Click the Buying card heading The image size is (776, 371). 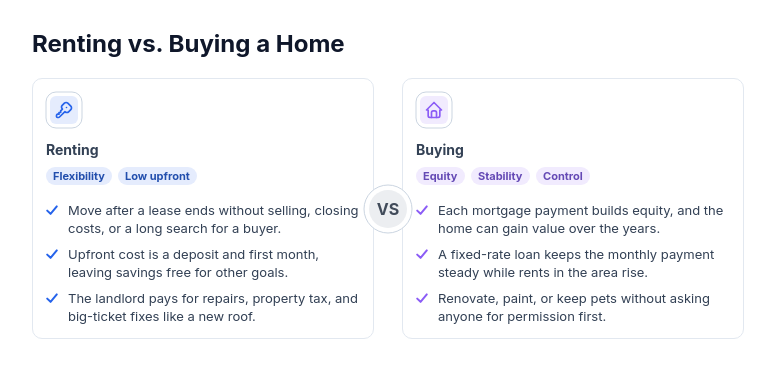pyautogui.click(x=440, y=150)
